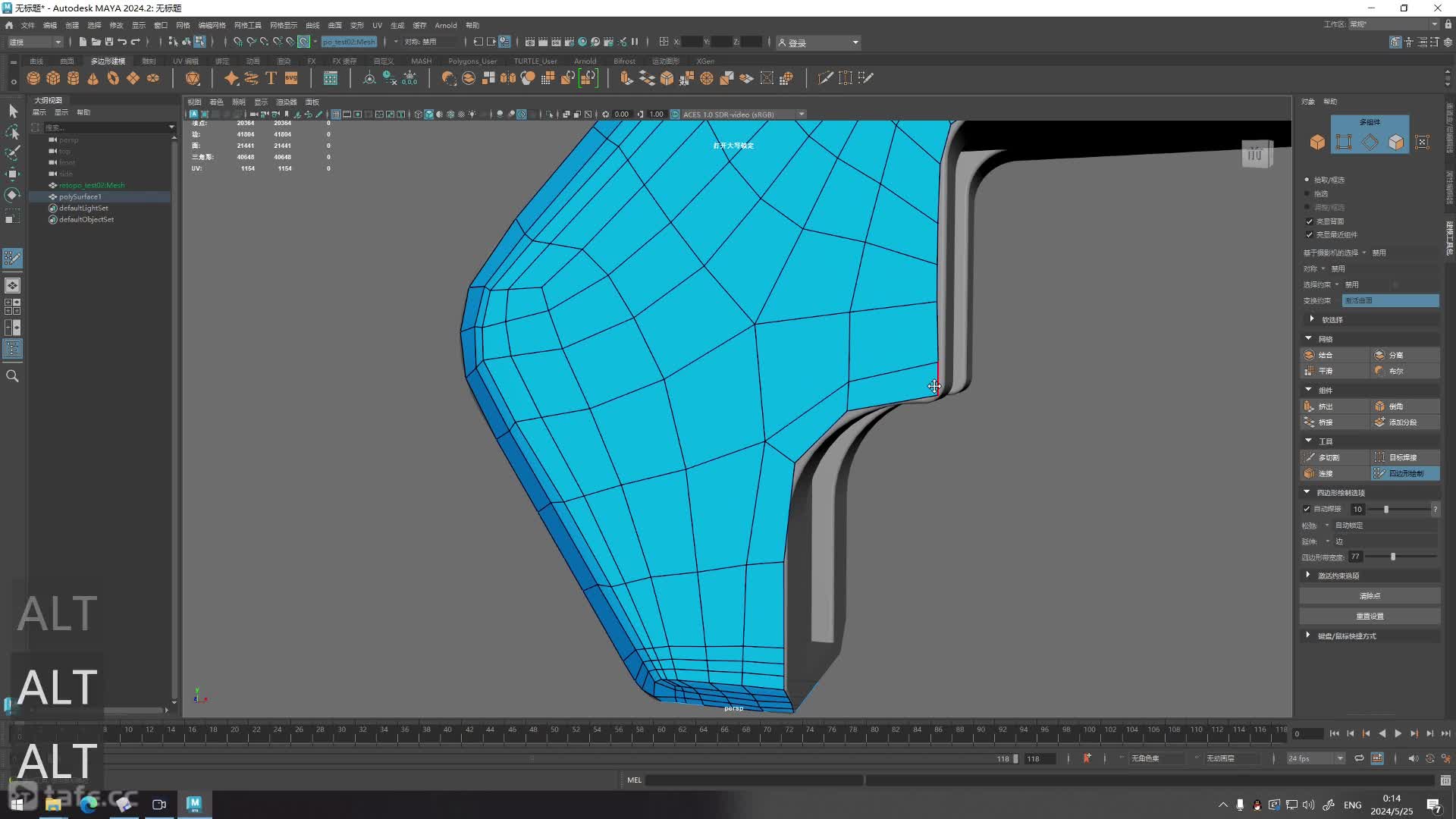Select the Move tool in toolbox
The image size is (1456, 819).
coord(13,174)
